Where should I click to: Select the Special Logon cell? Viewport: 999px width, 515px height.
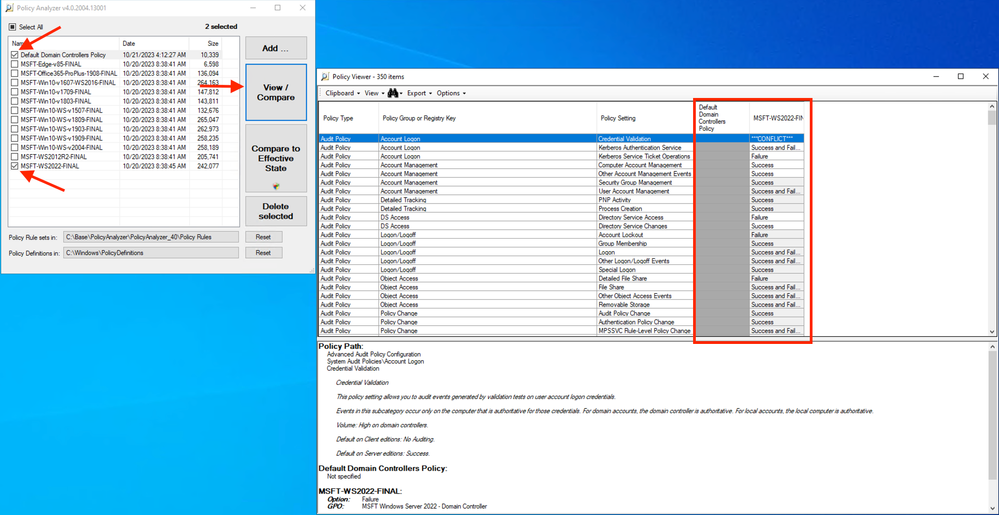tap(646, 270)
